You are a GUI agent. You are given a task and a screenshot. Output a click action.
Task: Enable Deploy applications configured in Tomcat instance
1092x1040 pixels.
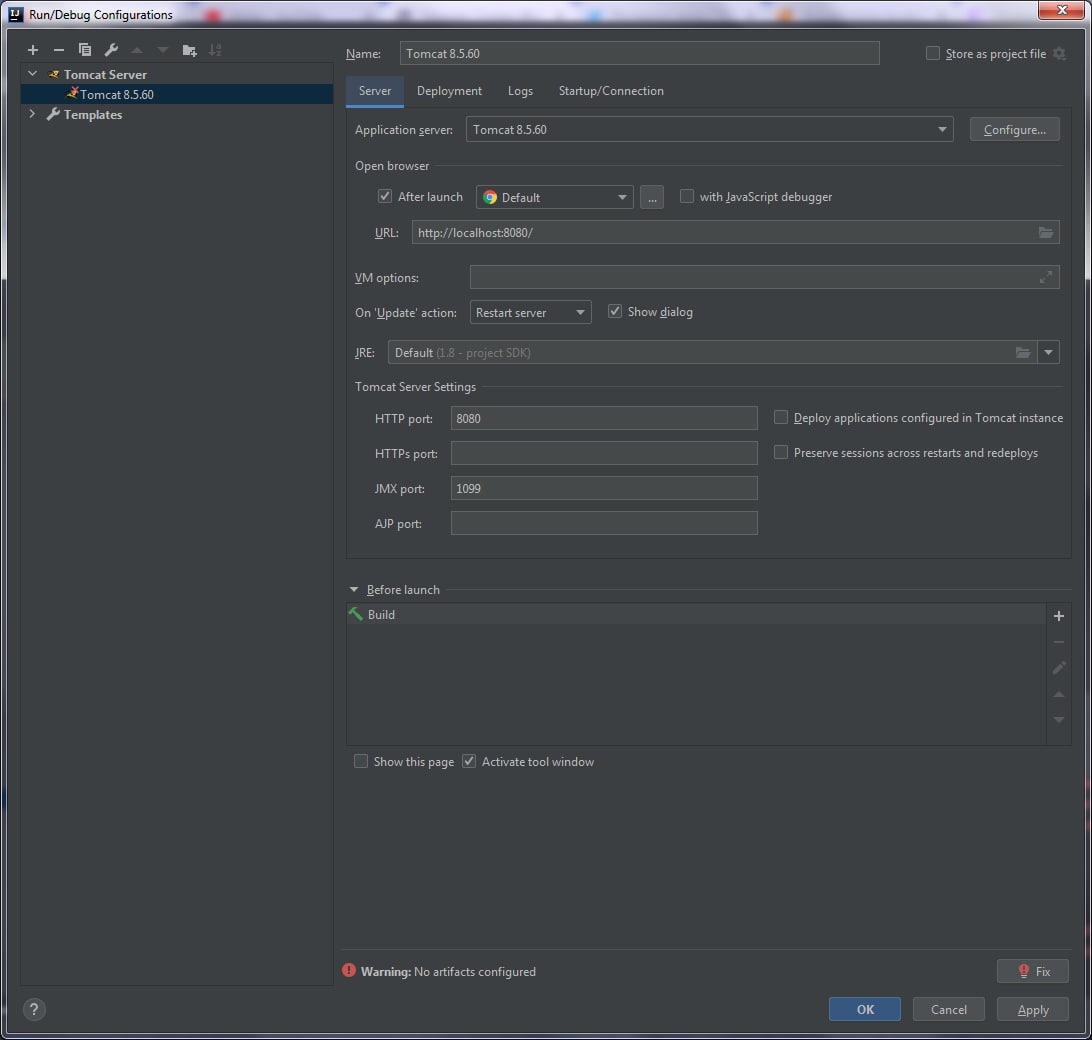click(781, 417)
